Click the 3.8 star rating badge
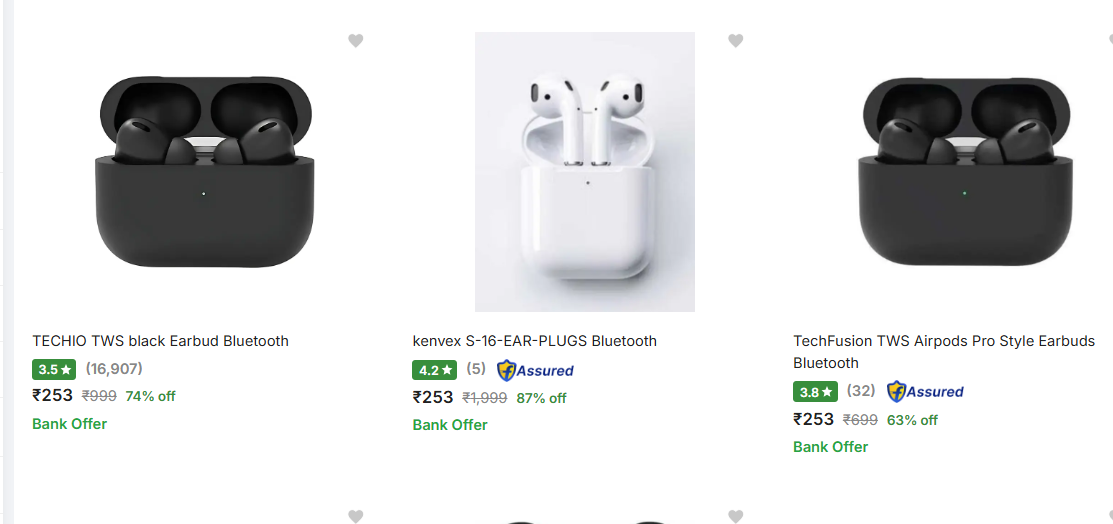This screenshot has height=524, width=1113. click(815, 392)
